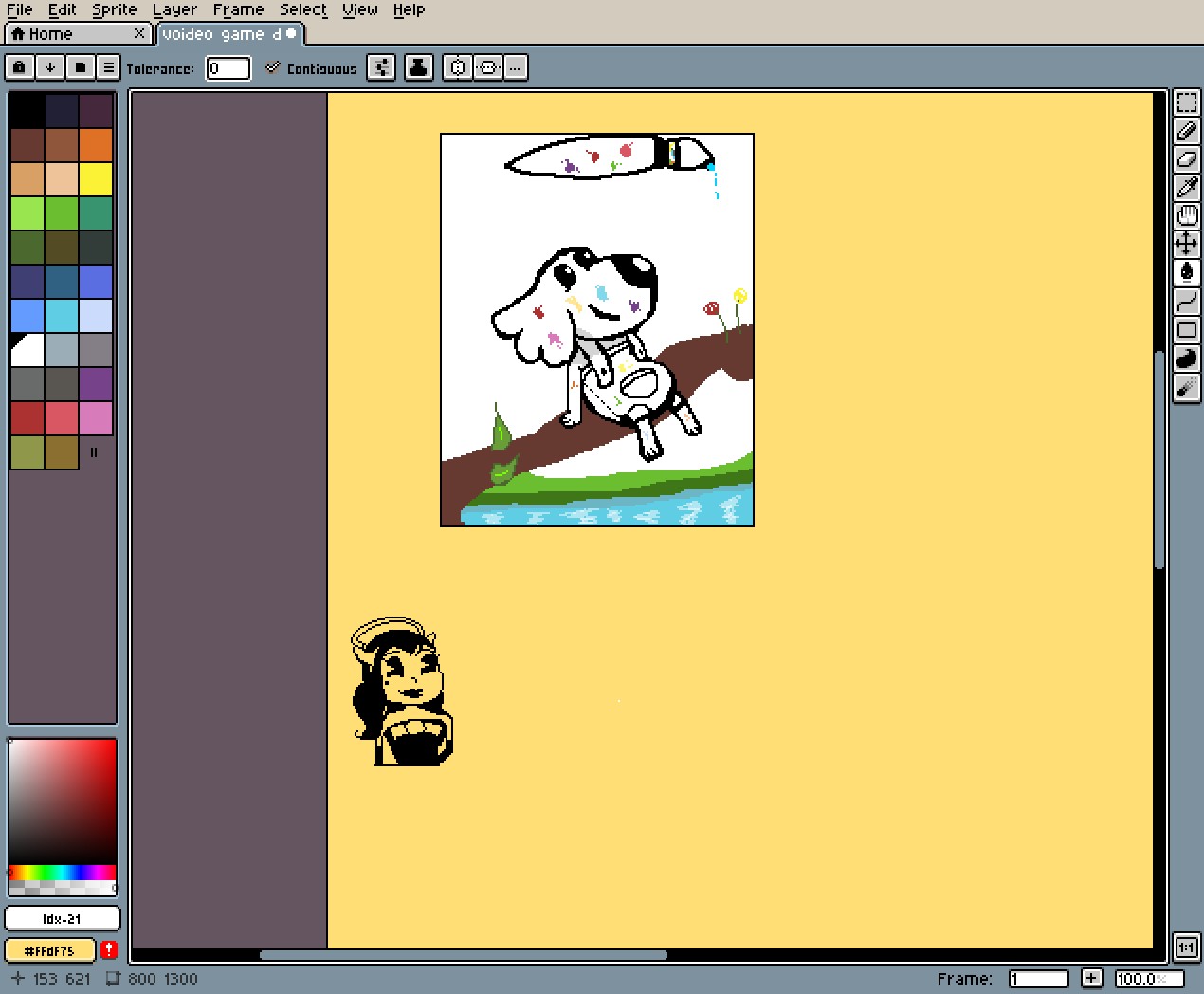
Task: Select the Paint Bucket tool
Action: click(1186, 273)
